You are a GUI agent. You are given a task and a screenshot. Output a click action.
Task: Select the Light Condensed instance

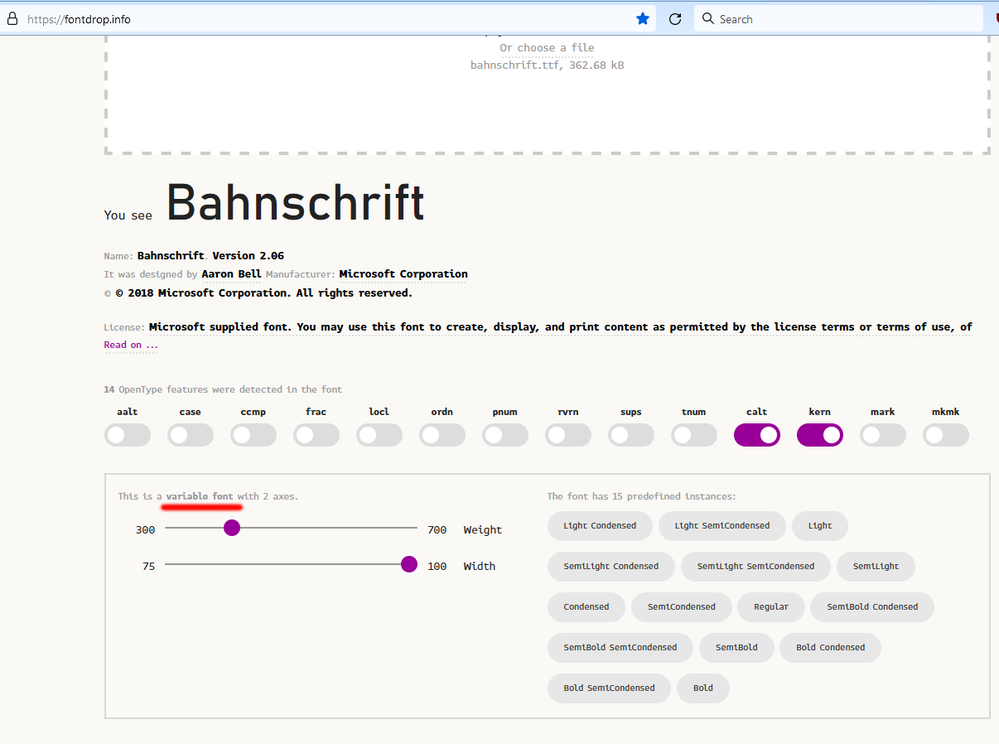600,526
